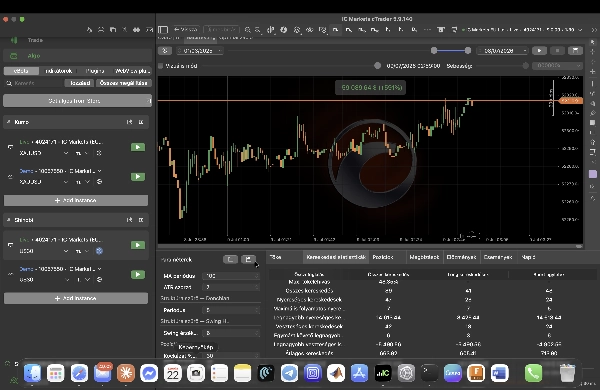
Task: Add an instance under Kuma
Action: 76,201
